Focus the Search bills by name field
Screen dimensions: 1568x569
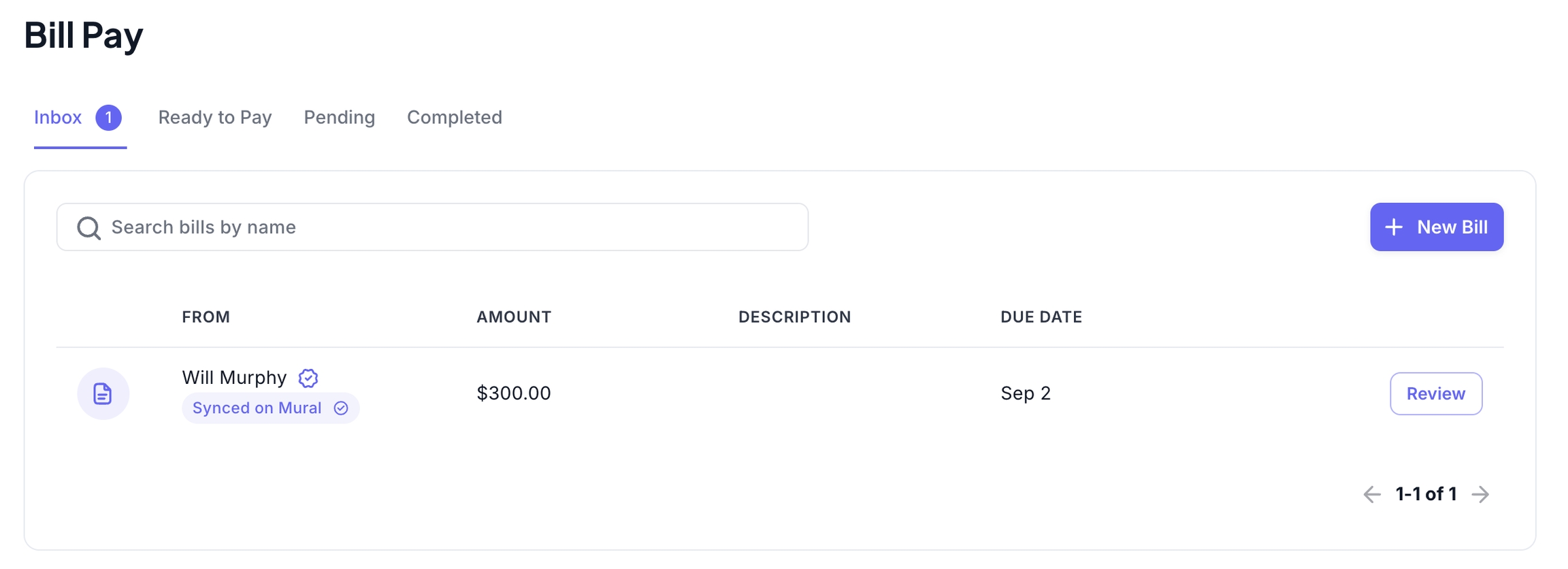[x=449, y=227]
